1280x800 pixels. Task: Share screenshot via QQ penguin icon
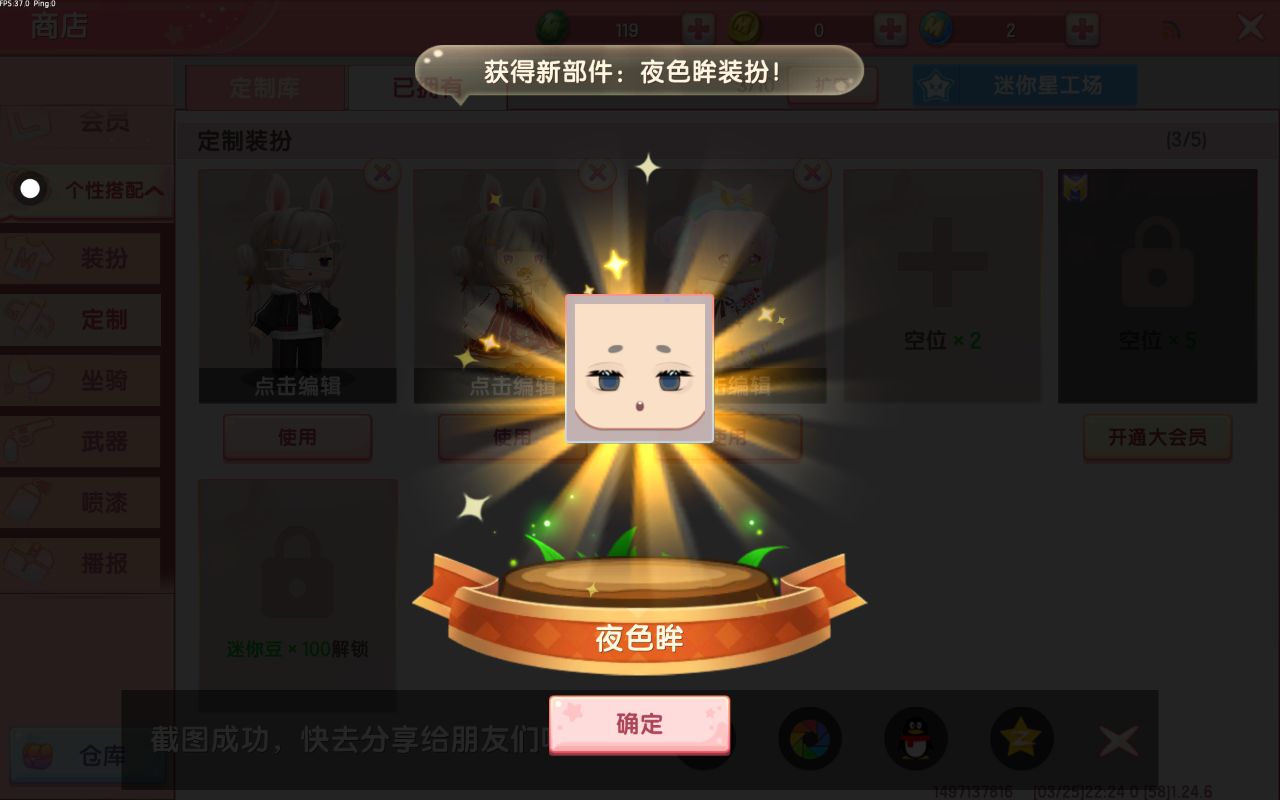click(x=916, y=739)
